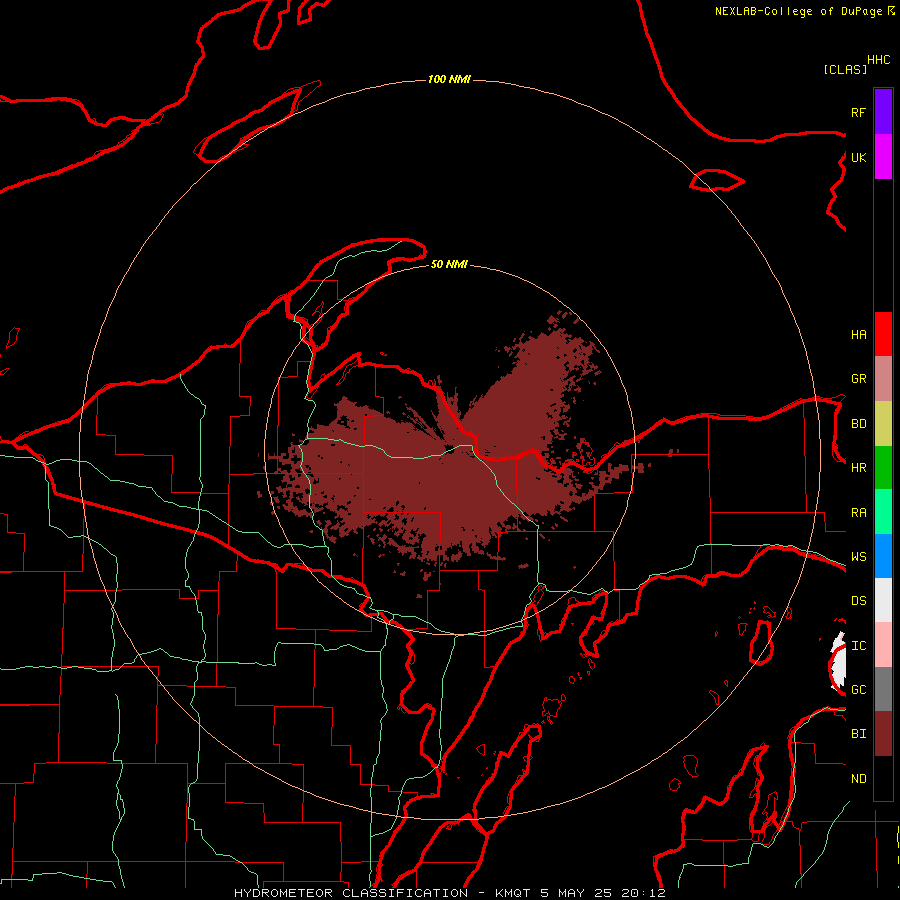Click the HA red color swatch

pos(883,334)
